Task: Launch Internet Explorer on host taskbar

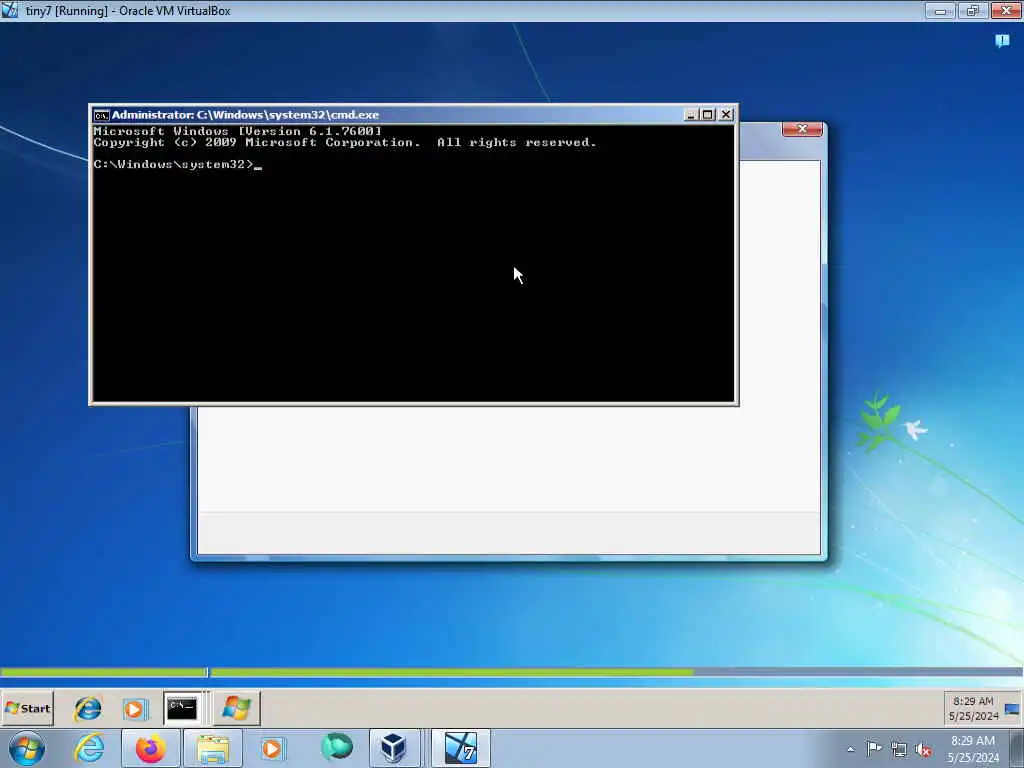Action: (x=89, y=748)
